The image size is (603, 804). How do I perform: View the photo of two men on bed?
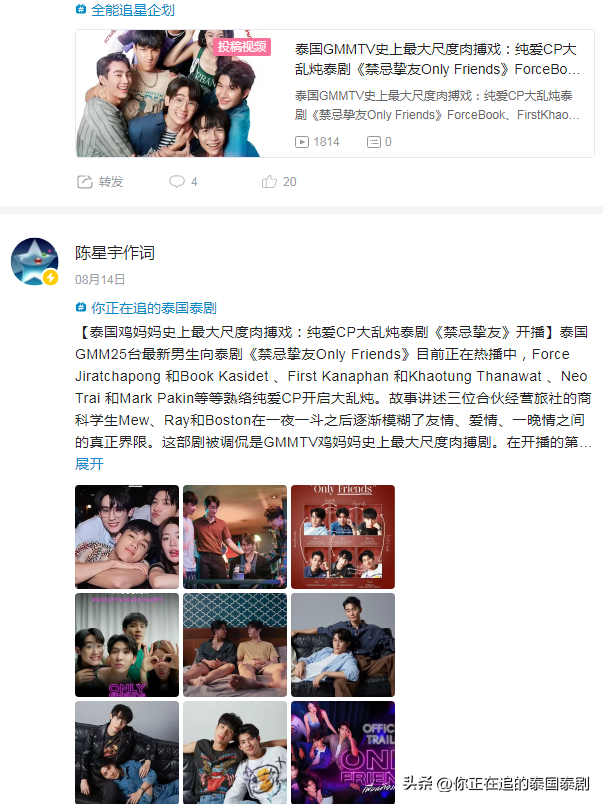[235, 645]
